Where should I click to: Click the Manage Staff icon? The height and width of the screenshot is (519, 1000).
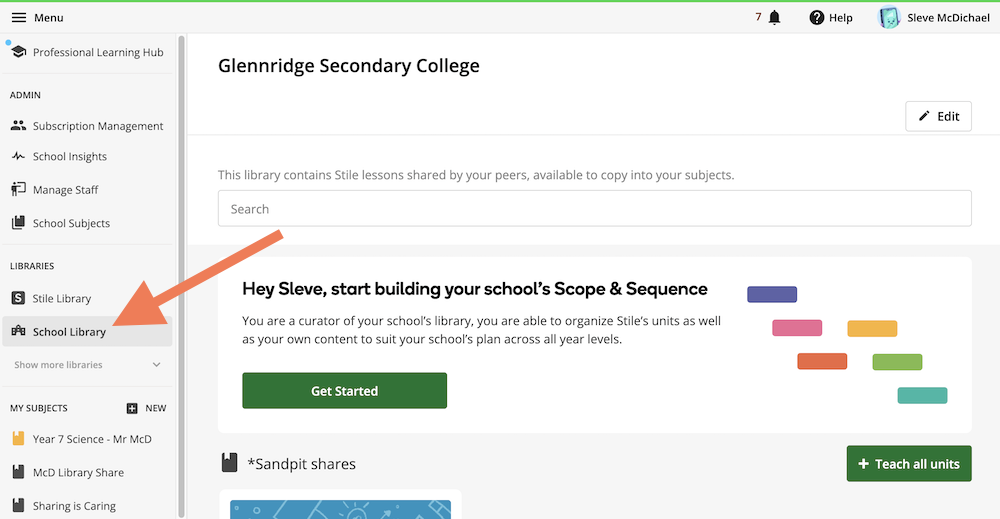[18, 190]
